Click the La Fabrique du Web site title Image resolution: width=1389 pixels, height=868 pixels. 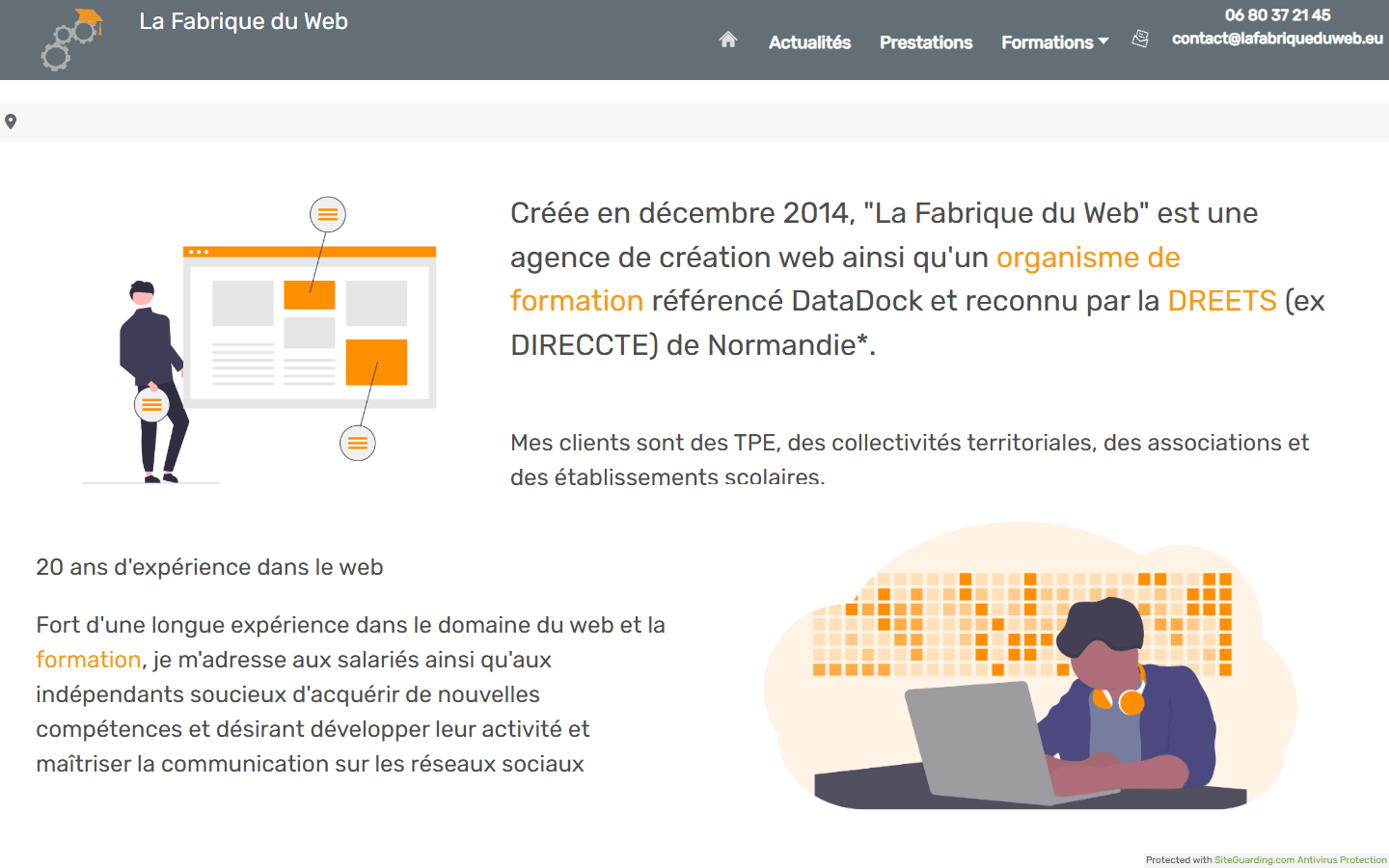click(x=243, y=21)
